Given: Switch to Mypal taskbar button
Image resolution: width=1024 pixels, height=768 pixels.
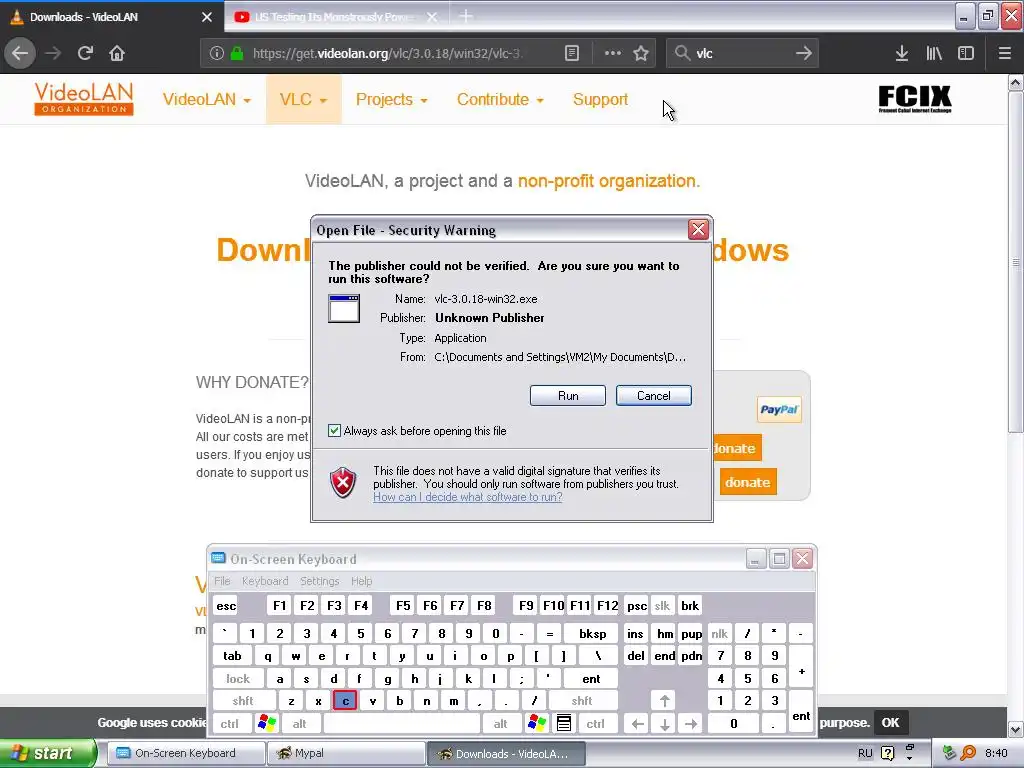Looking at the screenshot, I should coord(346,753).
